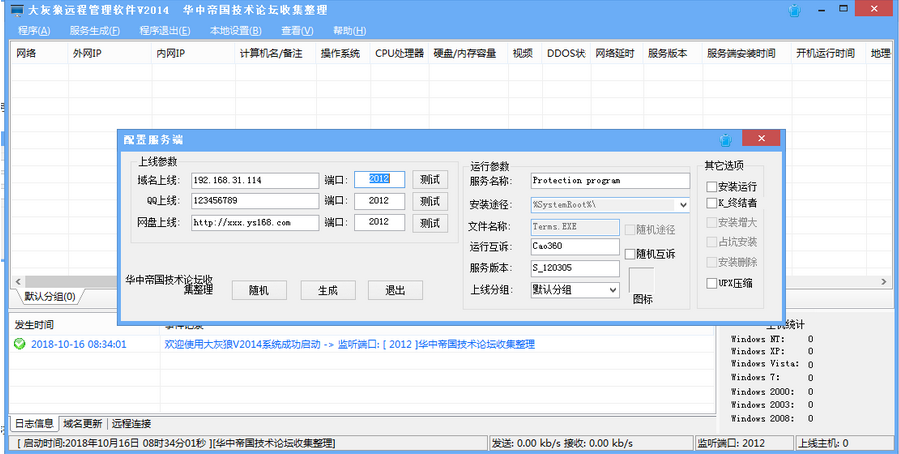Click the 发生时间 log column header
The height and width of the screenshot is (454, 899).
(85, 325)
